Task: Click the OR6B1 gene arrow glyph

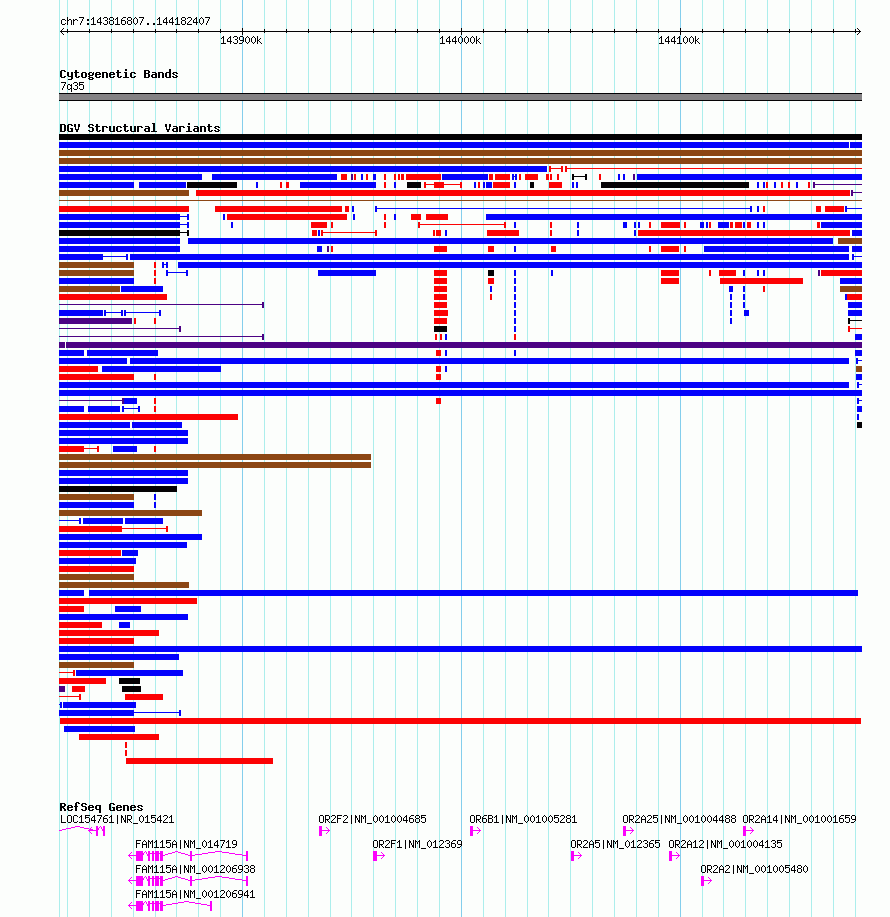Action: point(475,831)
